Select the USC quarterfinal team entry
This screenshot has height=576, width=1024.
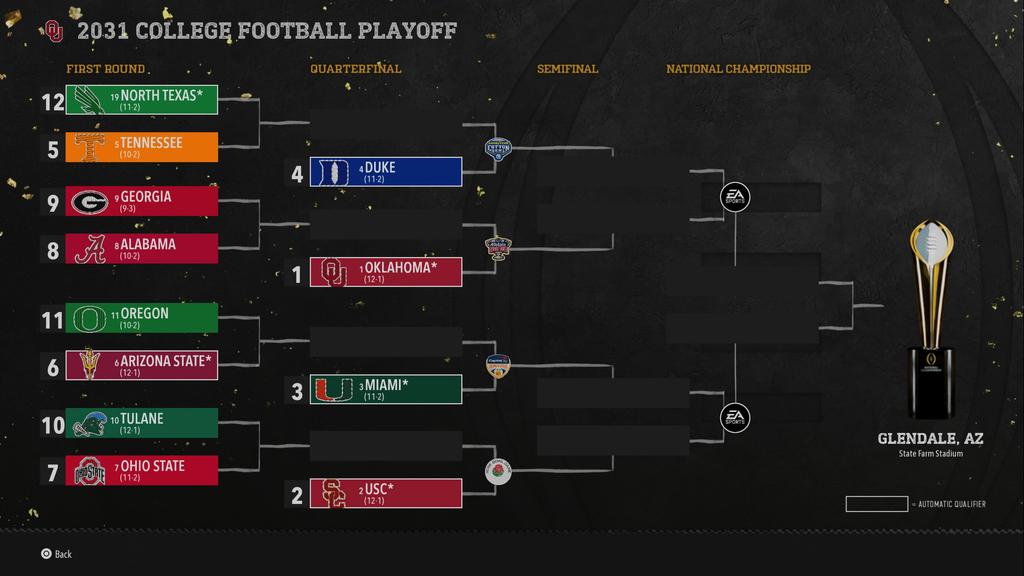(x=386, y=493)
